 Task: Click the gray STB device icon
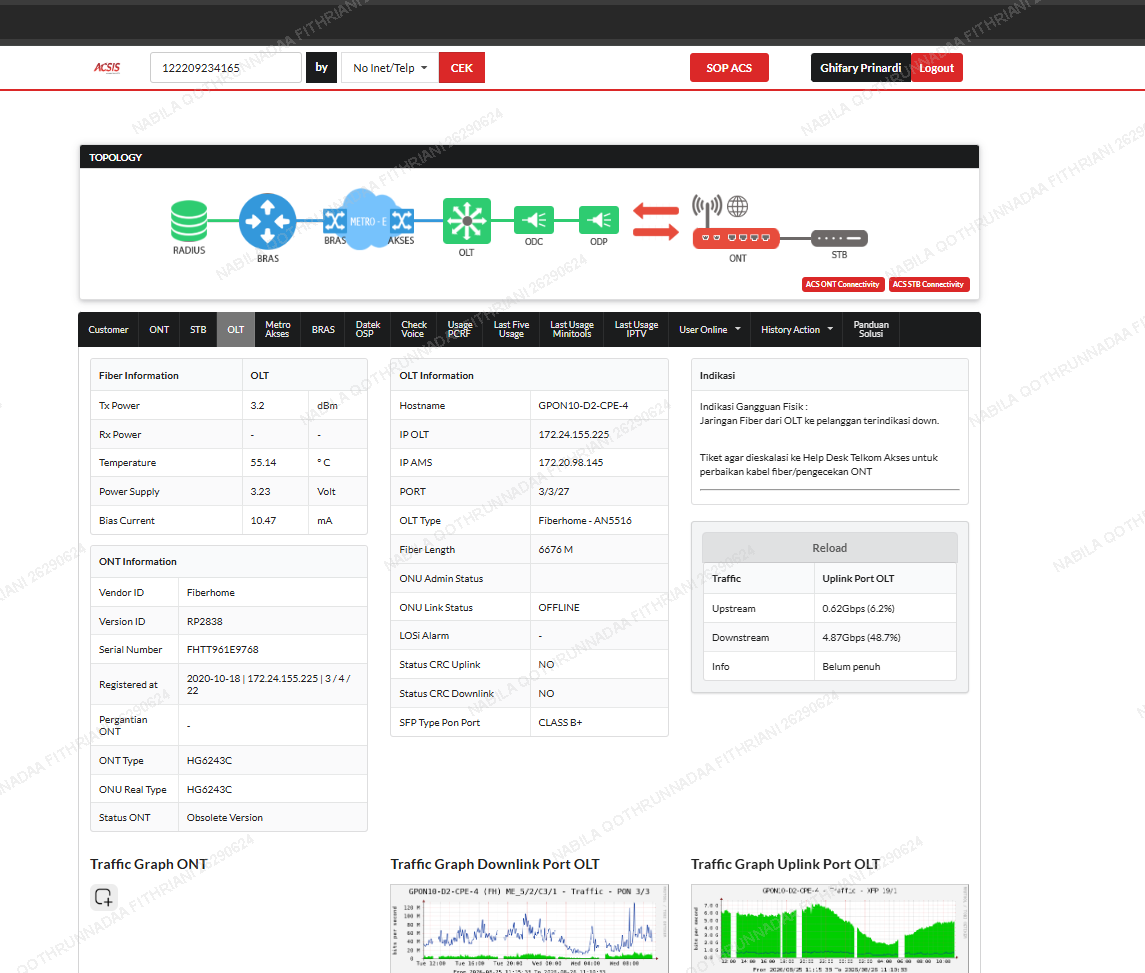[840, 238]
